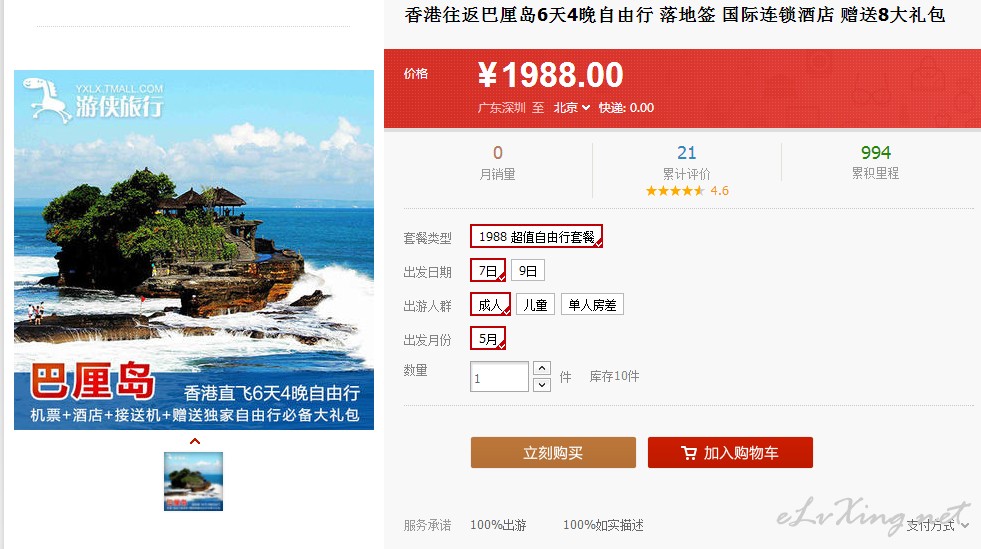Click the white horse logo of 游侠旅行
This screenshot has width=981, height=549.
(47, 99)
